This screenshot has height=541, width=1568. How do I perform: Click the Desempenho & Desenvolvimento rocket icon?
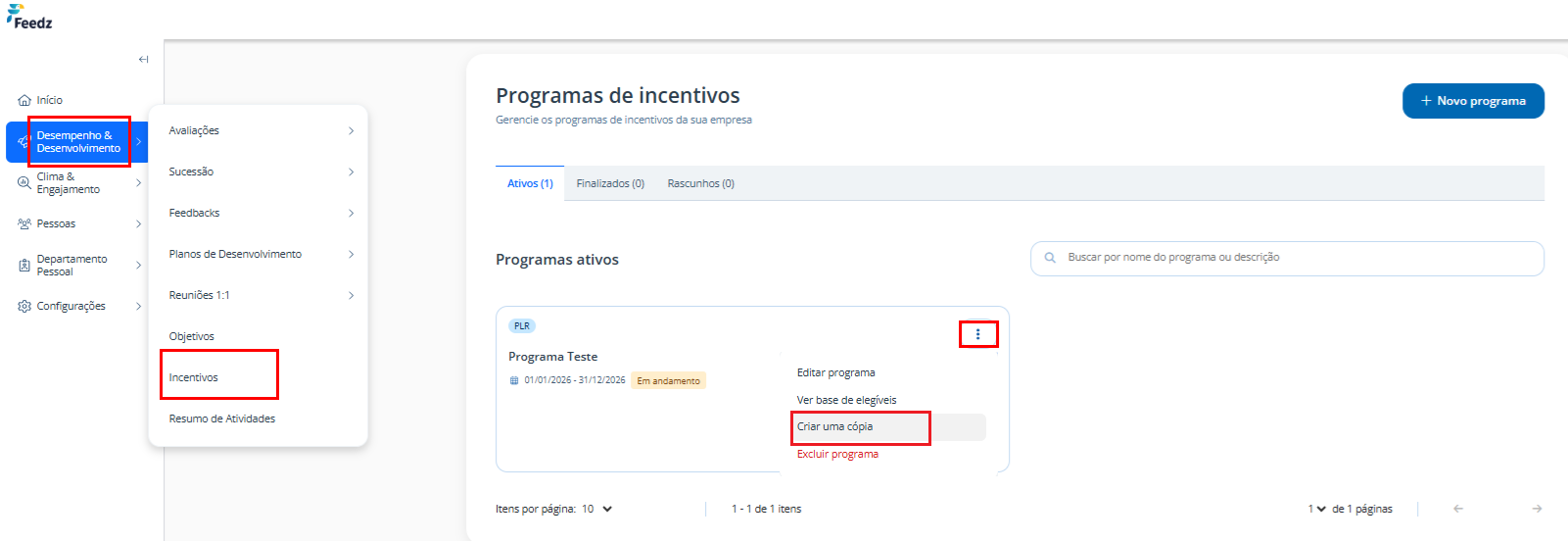[24, 142]
